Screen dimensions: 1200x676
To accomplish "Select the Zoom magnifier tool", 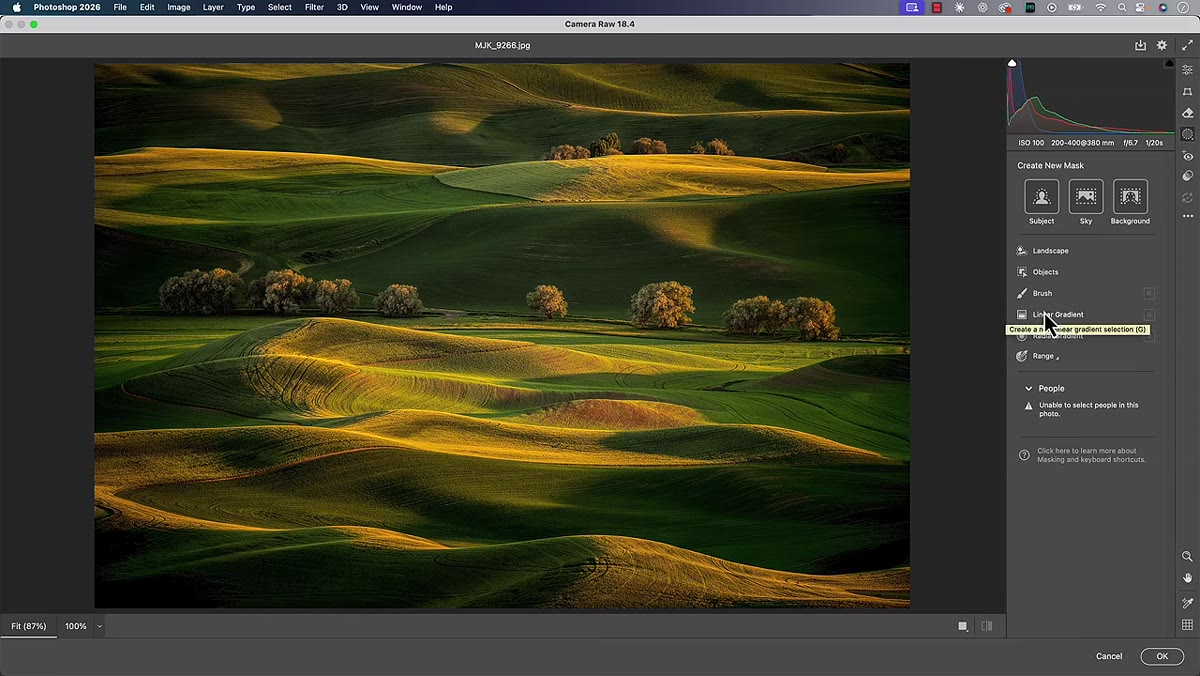I will tap(1187, 556).
